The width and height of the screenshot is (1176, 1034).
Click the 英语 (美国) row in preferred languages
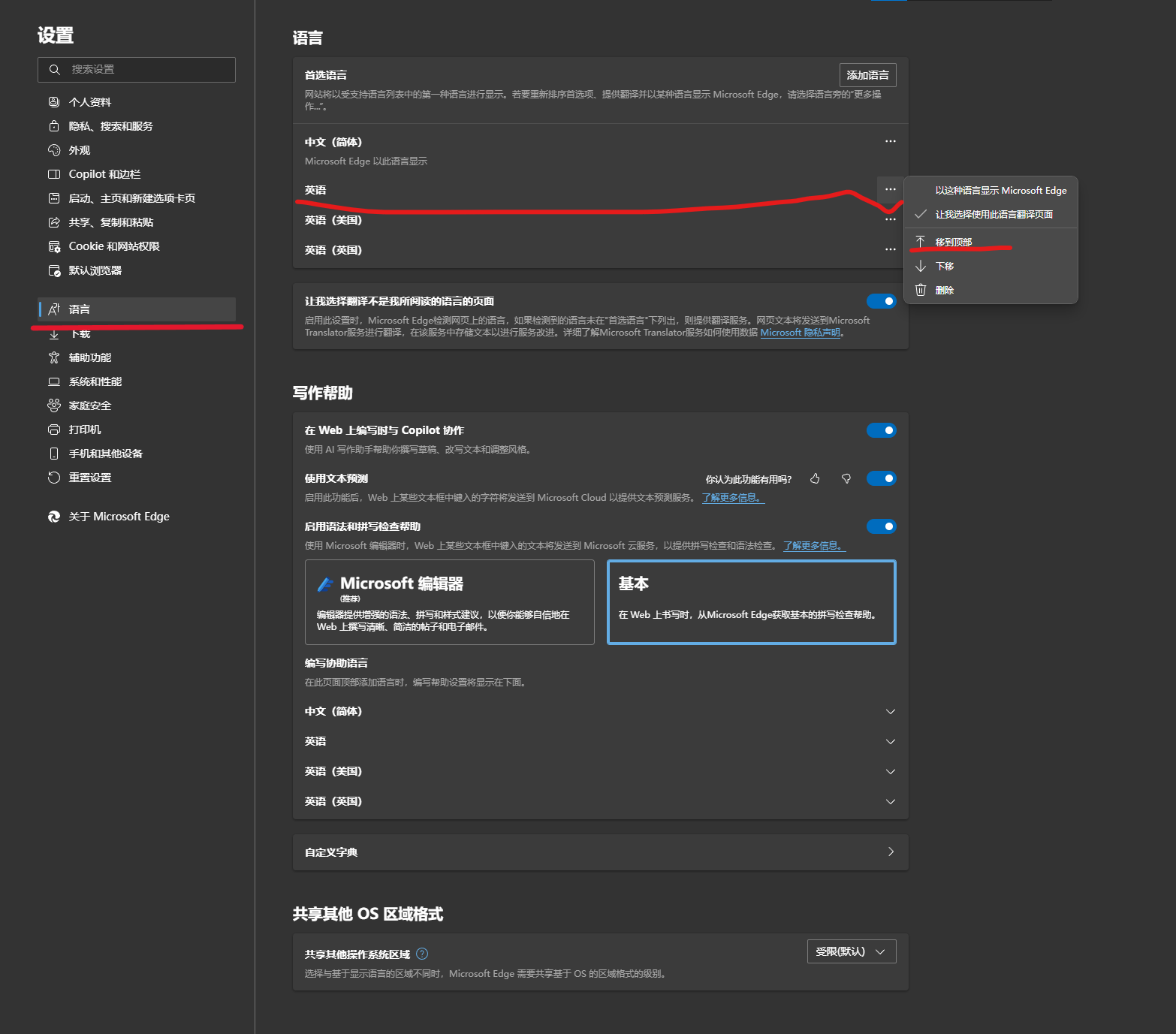tap(601, 220)
